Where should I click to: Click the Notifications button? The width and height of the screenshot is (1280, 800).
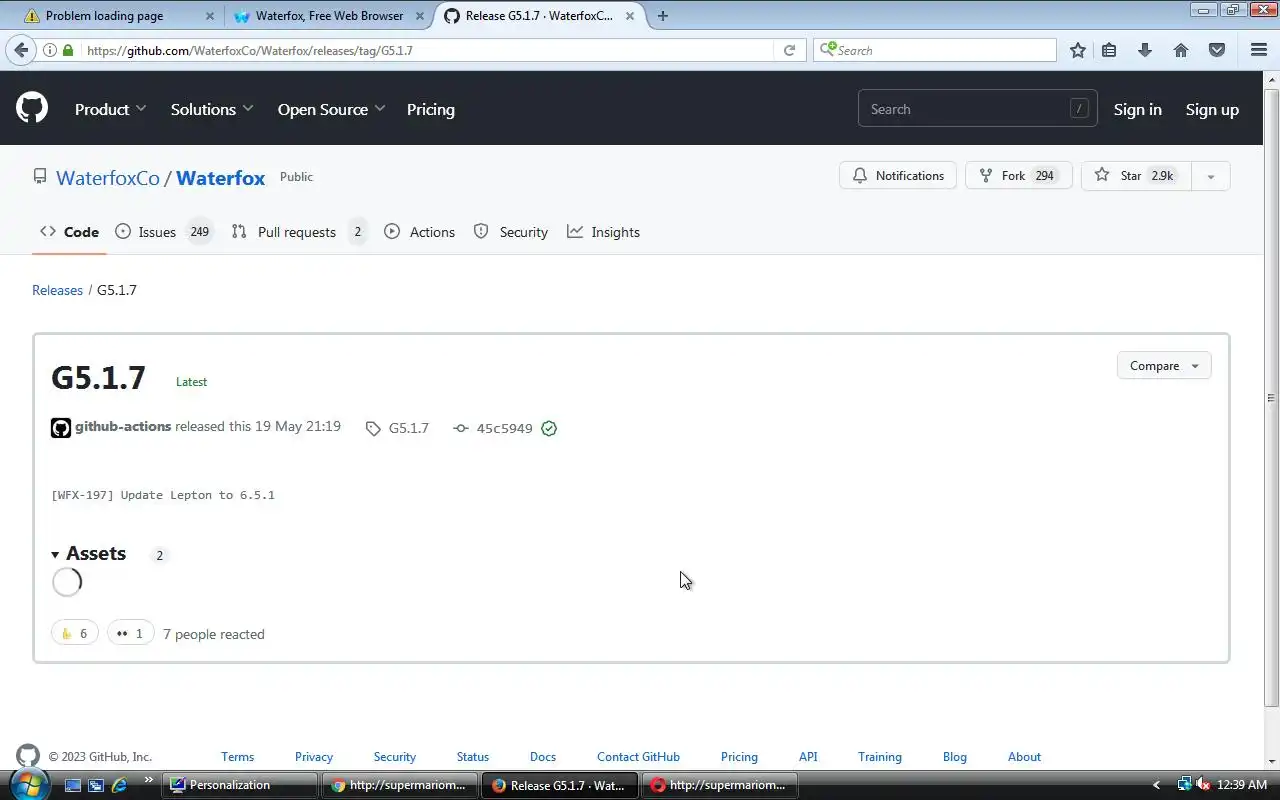pos(898,176)
